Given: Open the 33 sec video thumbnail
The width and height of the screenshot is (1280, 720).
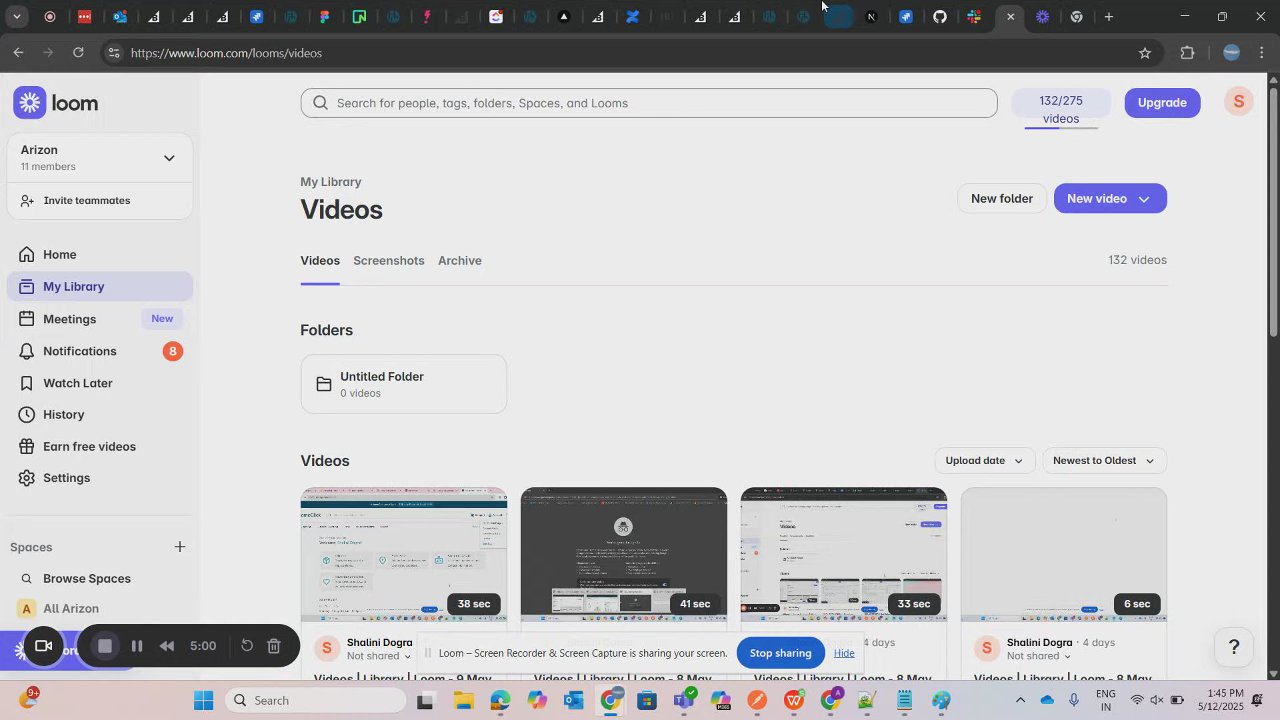Looking at the screenshot, I should point(844,555).
